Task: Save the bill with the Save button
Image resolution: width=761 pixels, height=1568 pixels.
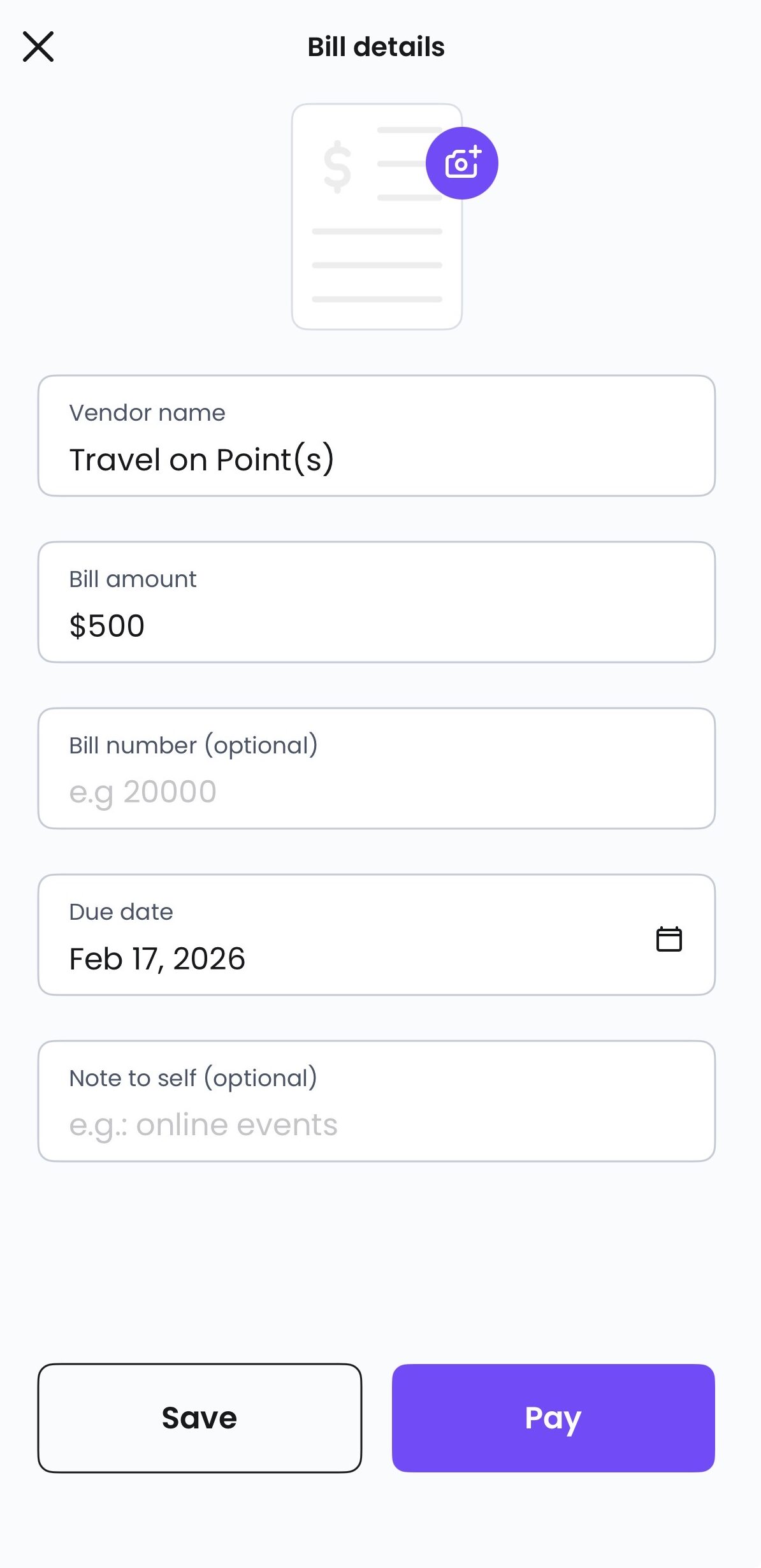Action: 199,1418
